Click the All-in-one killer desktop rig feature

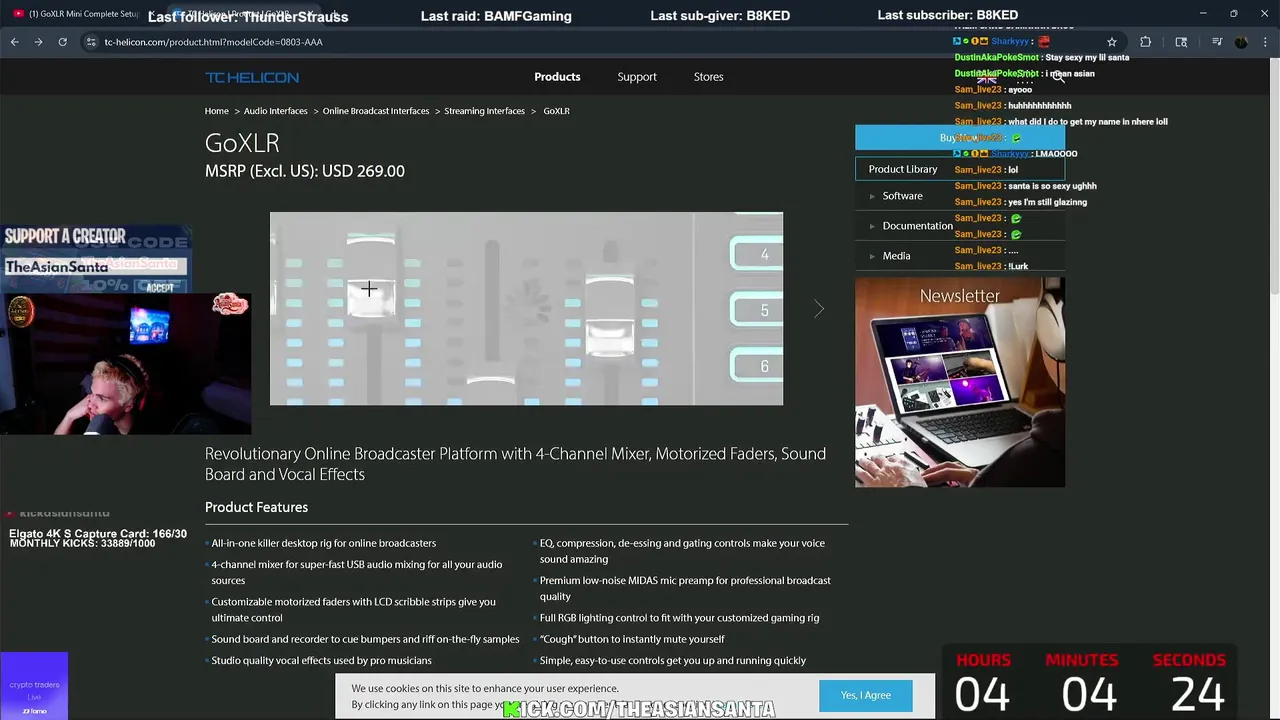323,543
